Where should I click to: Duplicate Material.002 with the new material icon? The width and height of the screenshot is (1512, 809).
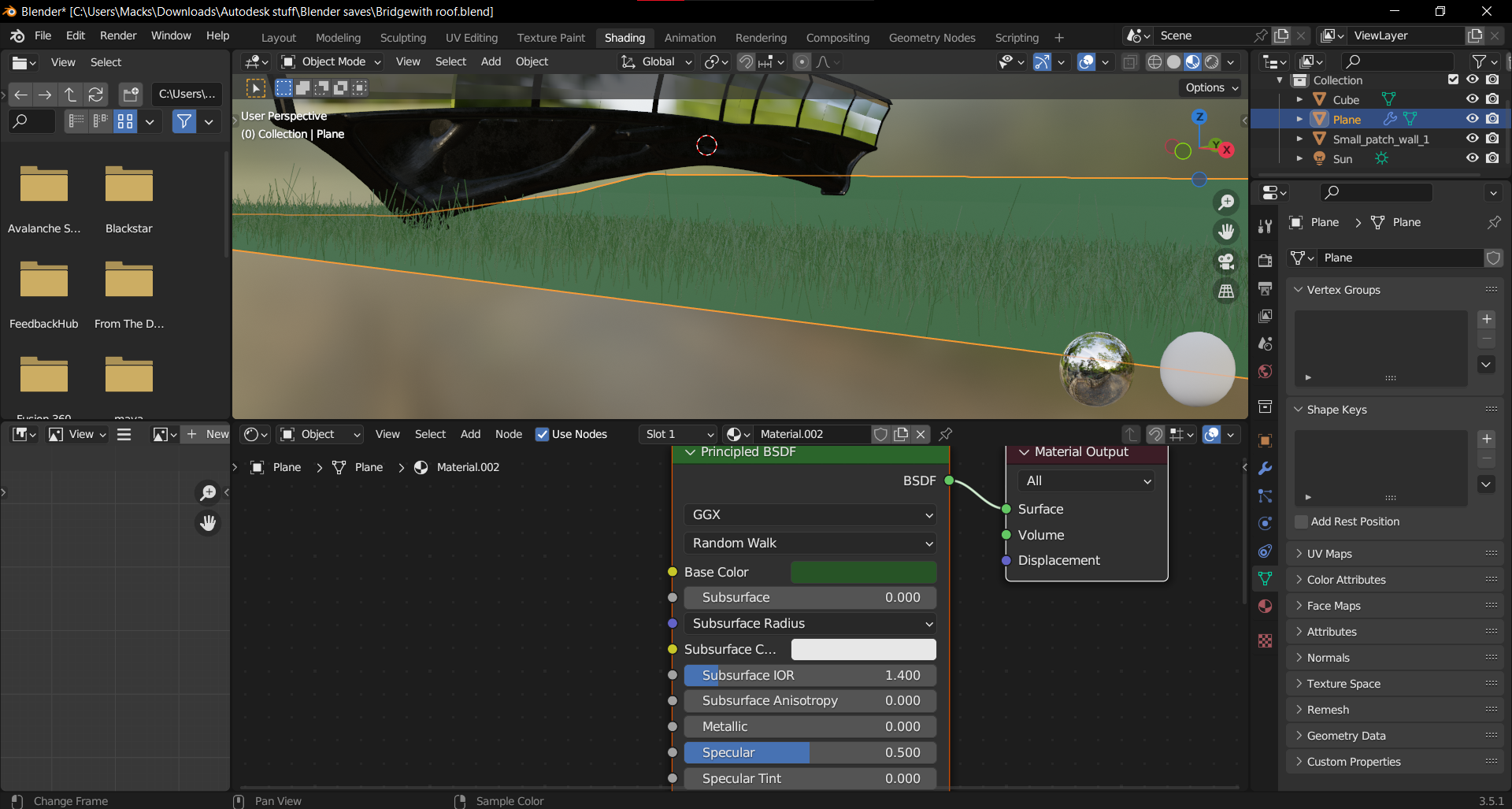[901, 434]
